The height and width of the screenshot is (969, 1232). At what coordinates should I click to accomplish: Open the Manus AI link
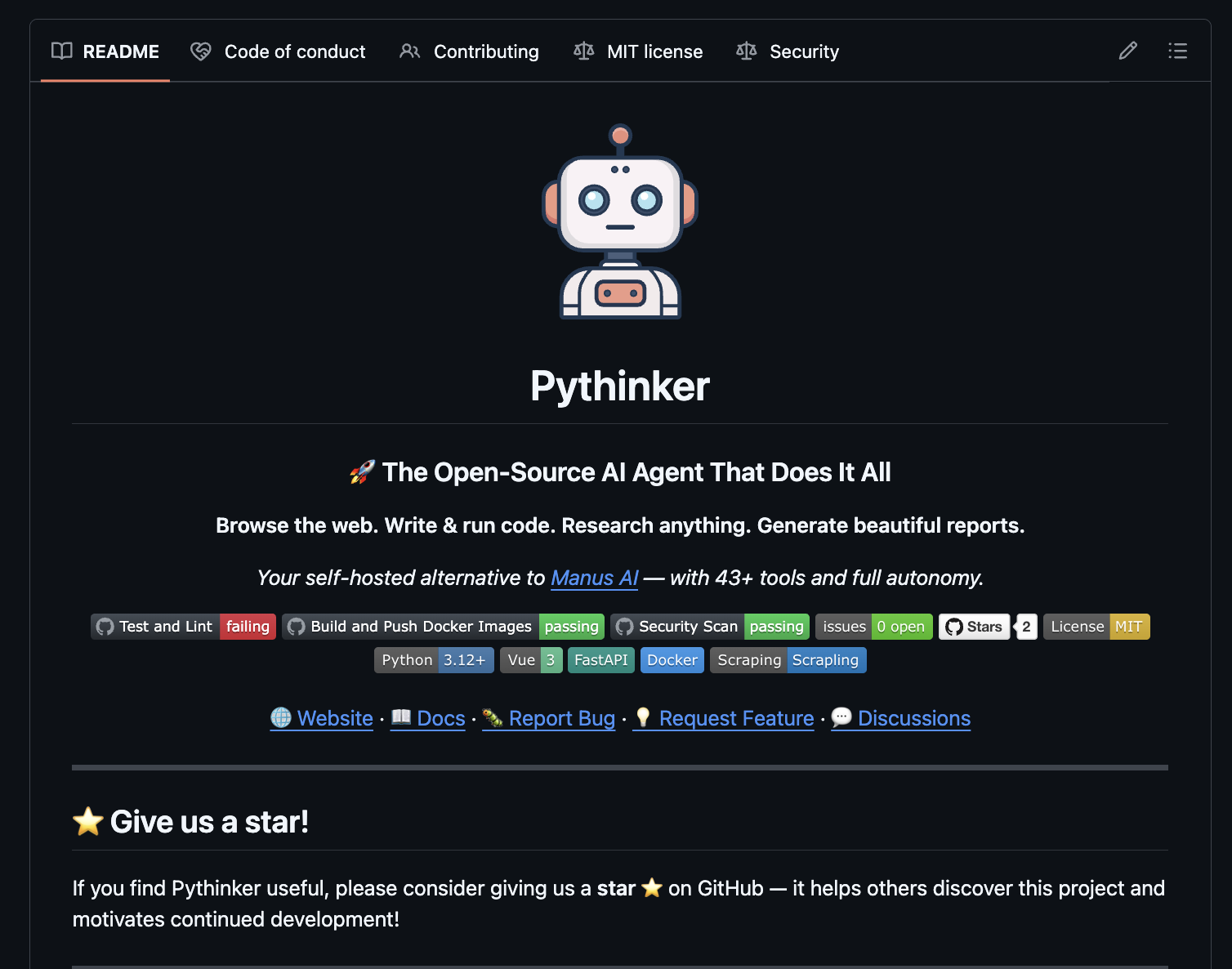[594, 578]
